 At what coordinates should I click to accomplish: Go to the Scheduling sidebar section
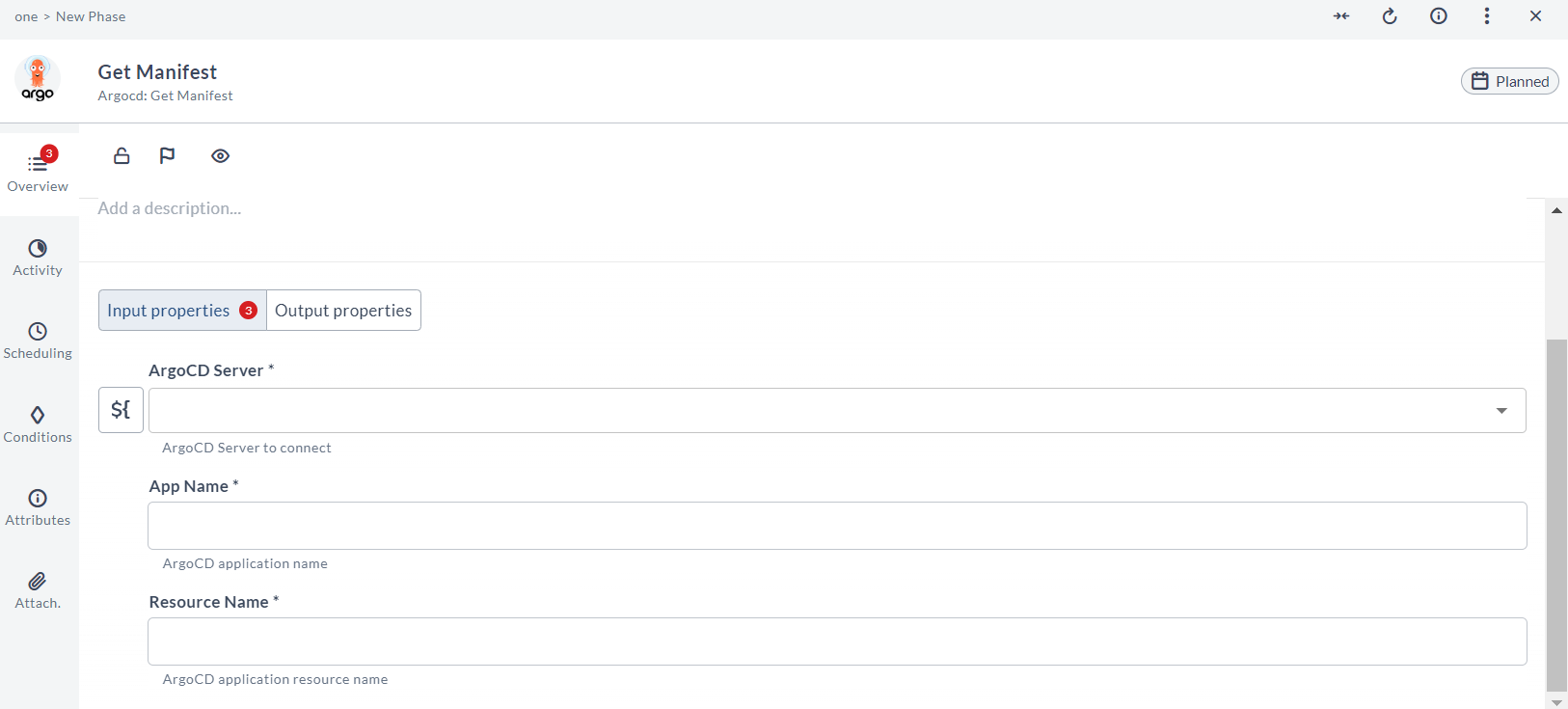pyautogui.click(x=38, y=341)
